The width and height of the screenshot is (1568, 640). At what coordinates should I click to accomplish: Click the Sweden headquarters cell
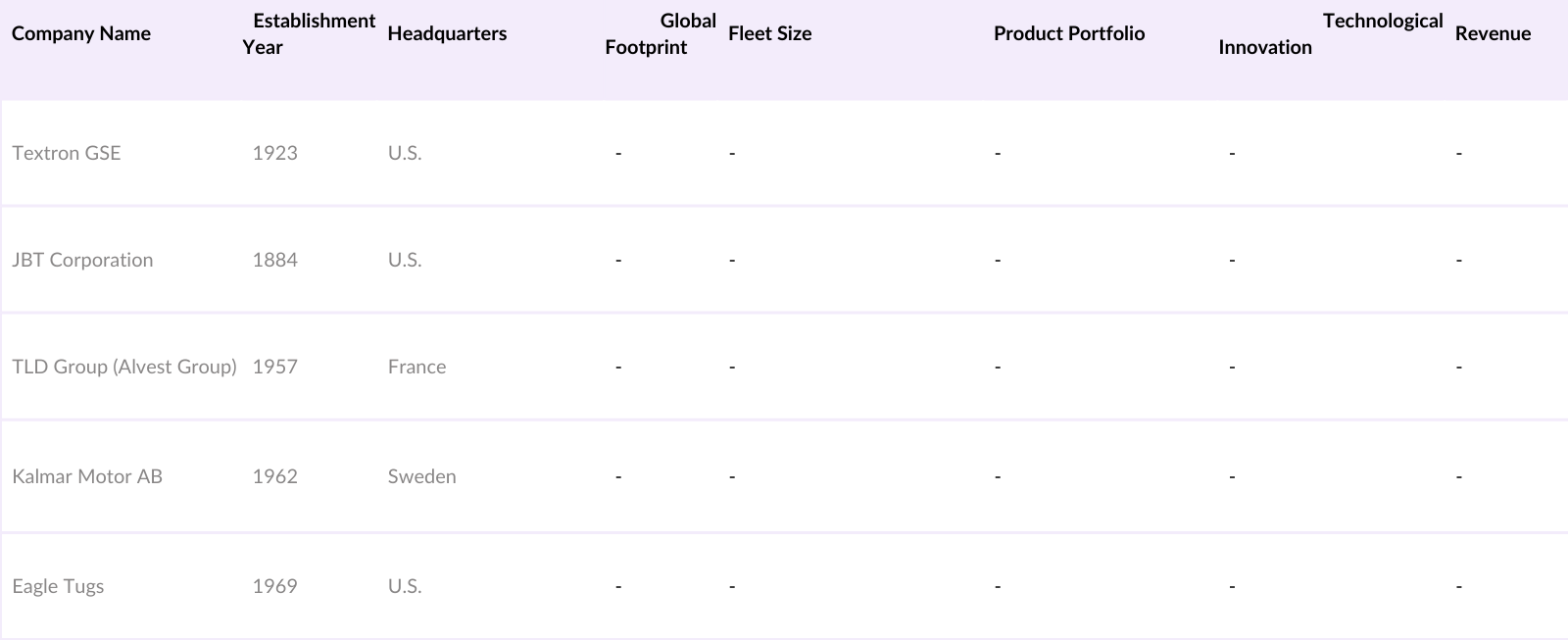pos(421,476)
